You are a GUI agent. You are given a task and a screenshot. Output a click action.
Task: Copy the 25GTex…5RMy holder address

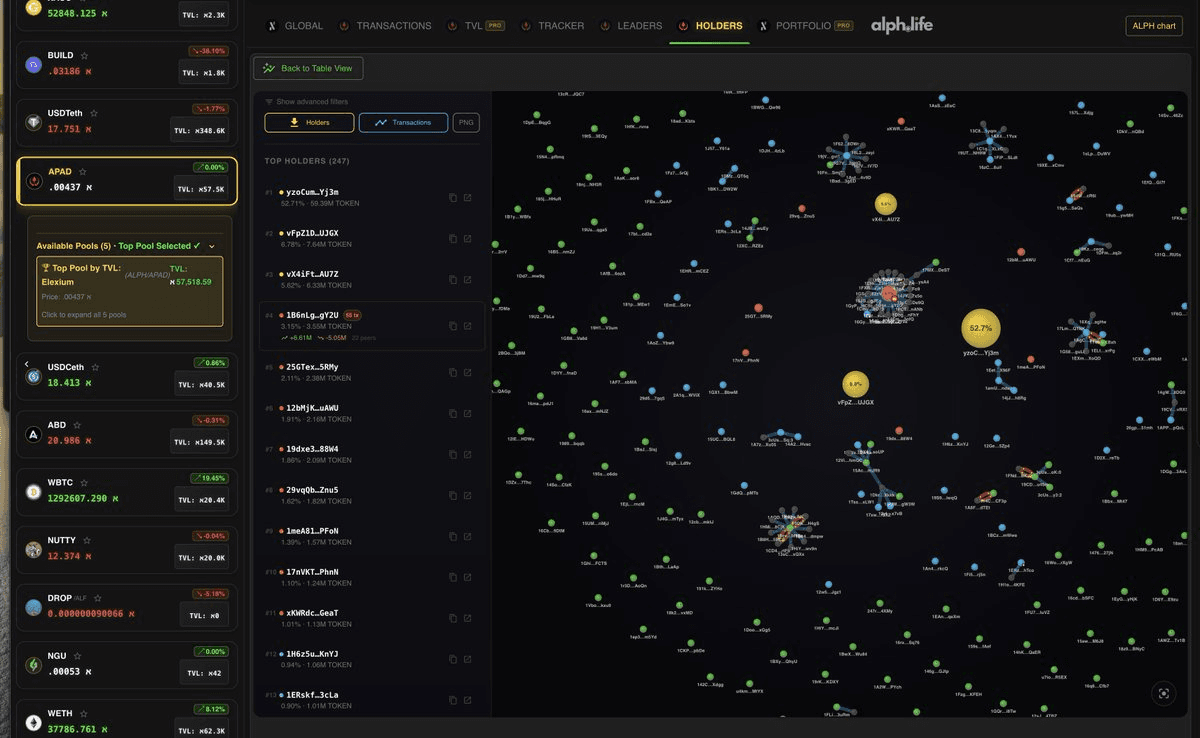pos(453,372)
